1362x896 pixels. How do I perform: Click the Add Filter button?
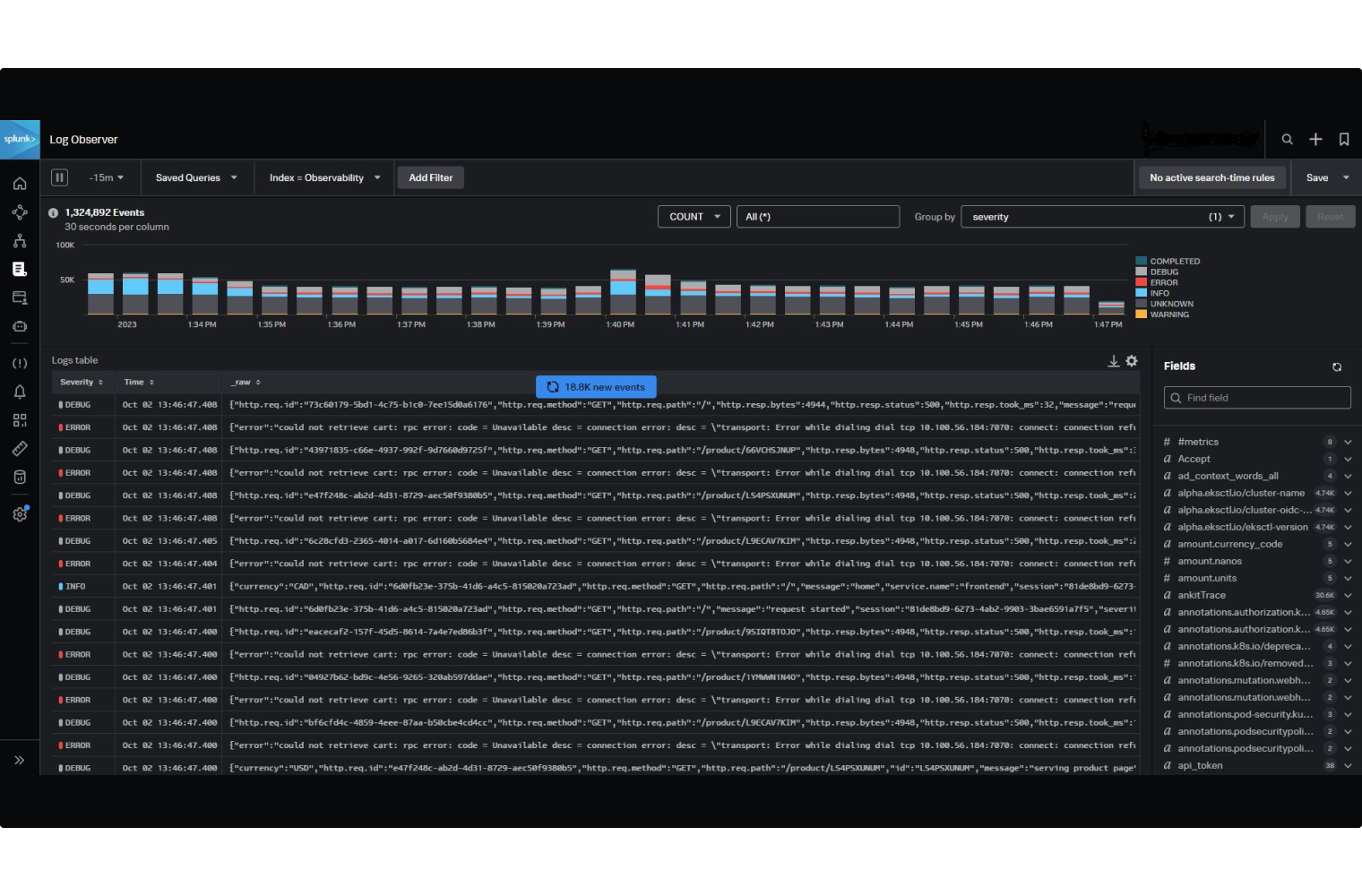tap(430, 177)
